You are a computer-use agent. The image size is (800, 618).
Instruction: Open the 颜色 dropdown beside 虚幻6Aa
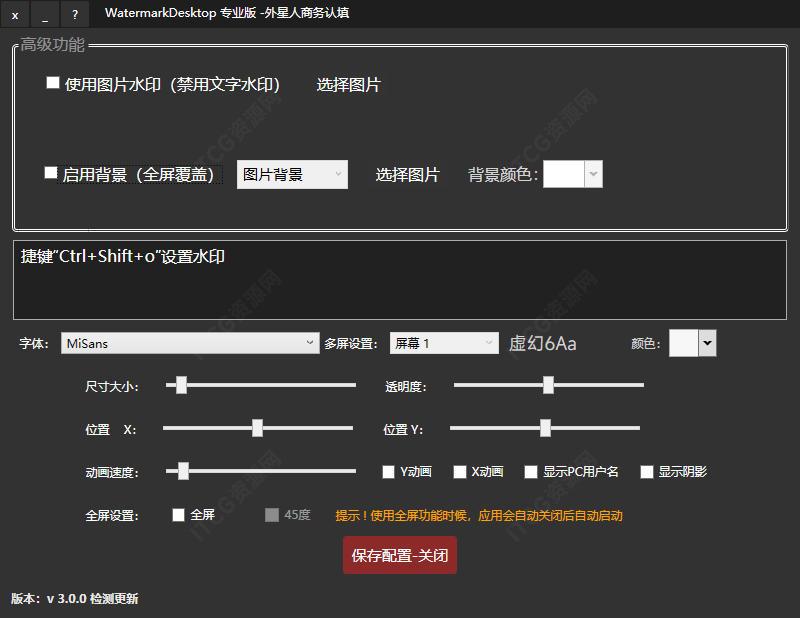coord(704,342)
